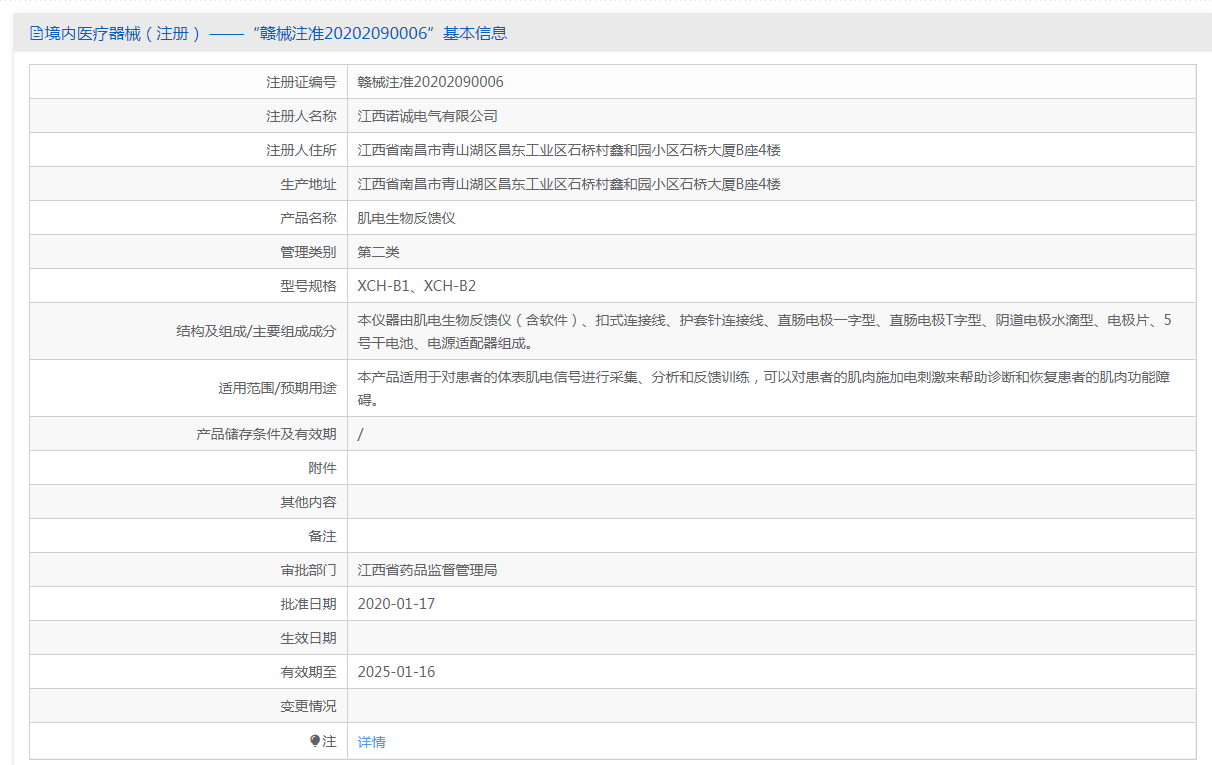Click the product name 肌电生物反馈仪
Screen dimensions: 1212x765
(x=406, y=218)
